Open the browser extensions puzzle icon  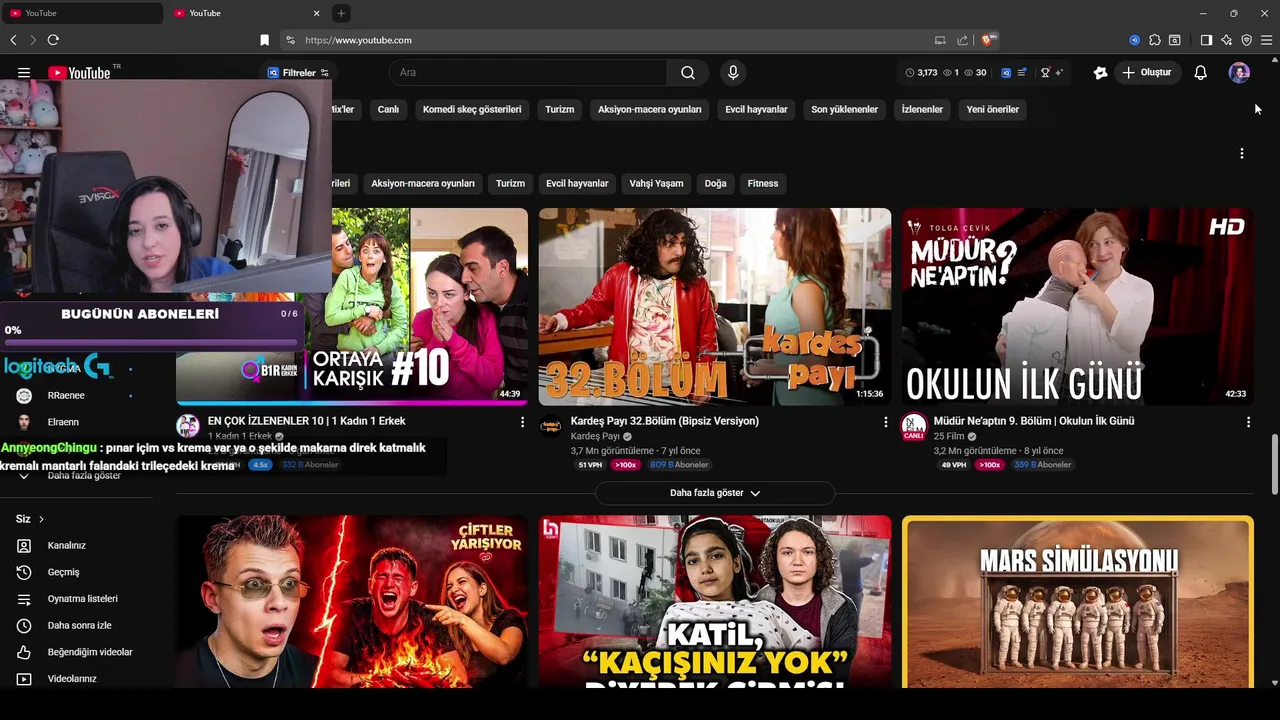click(1155, 40)
